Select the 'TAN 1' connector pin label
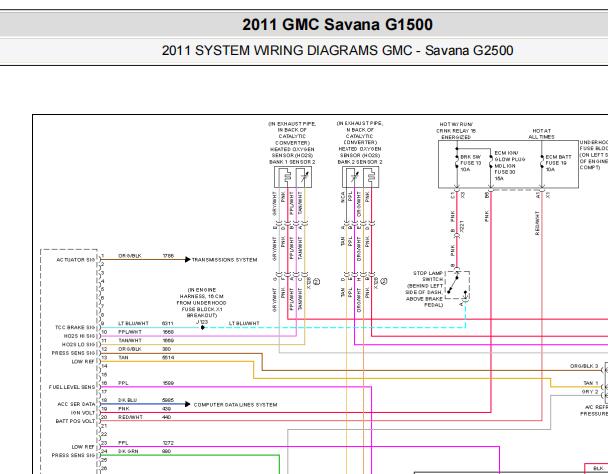 point(591,383)
